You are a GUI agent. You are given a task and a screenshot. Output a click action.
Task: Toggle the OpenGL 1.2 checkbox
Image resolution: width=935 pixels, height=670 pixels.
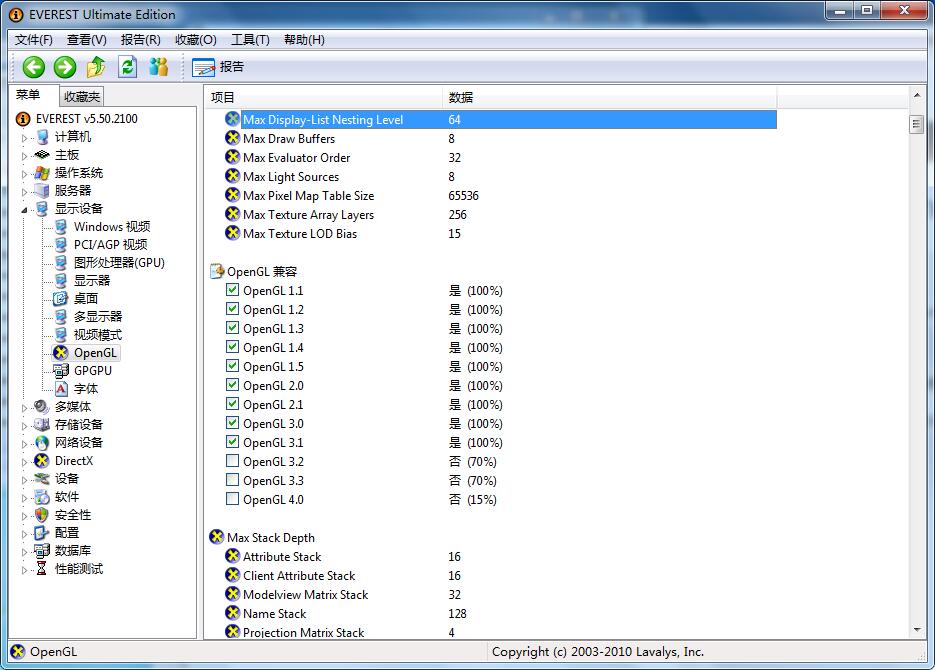[233, 309]
